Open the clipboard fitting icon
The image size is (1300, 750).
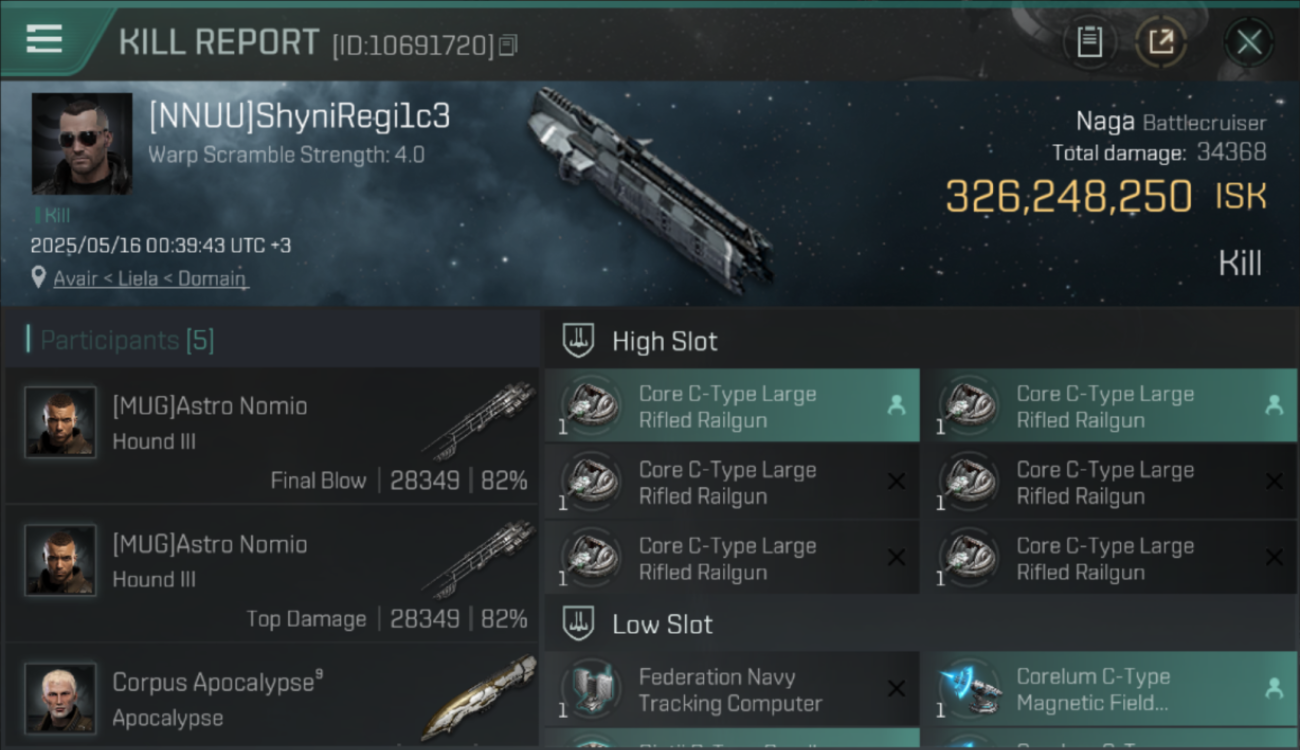click(x=1089, y=42)
